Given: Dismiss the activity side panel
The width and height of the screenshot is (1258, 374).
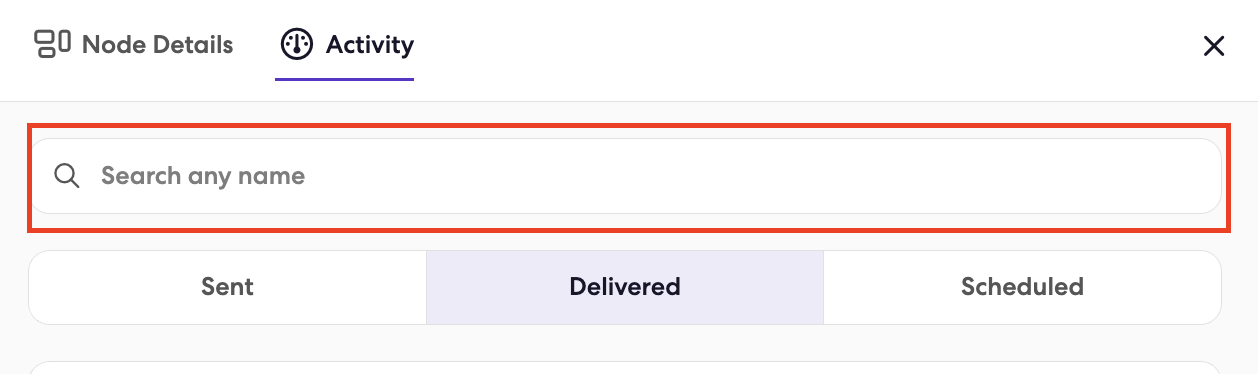Looking at the screenshot, I should coord(1213,46).
